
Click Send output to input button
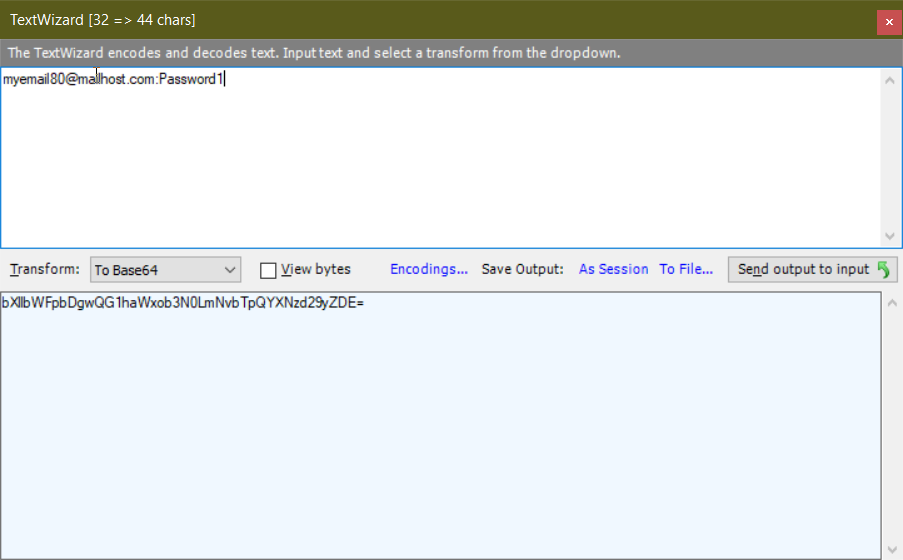click(x=813, y=269)
